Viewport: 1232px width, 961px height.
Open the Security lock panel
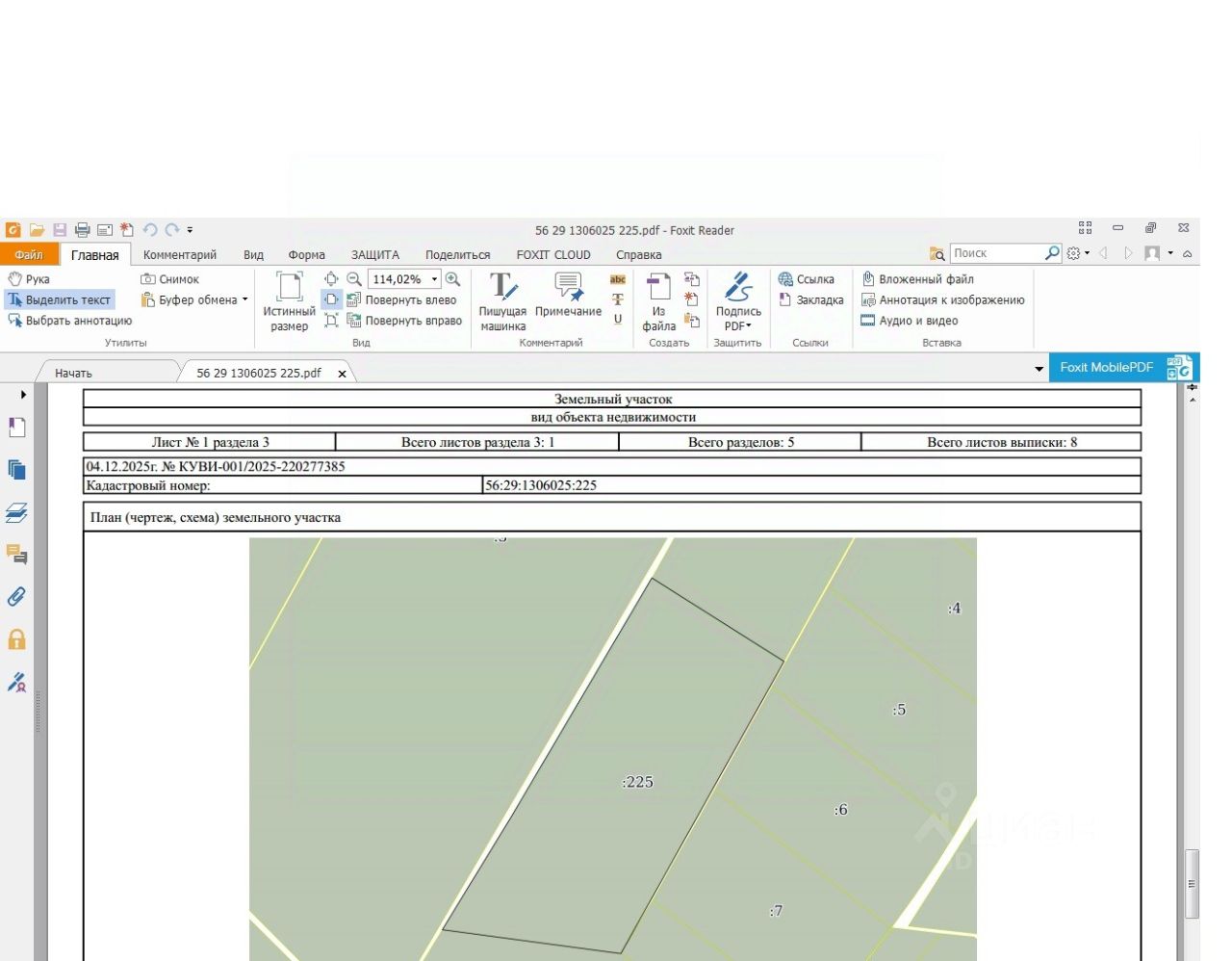[x=16, y=639]
